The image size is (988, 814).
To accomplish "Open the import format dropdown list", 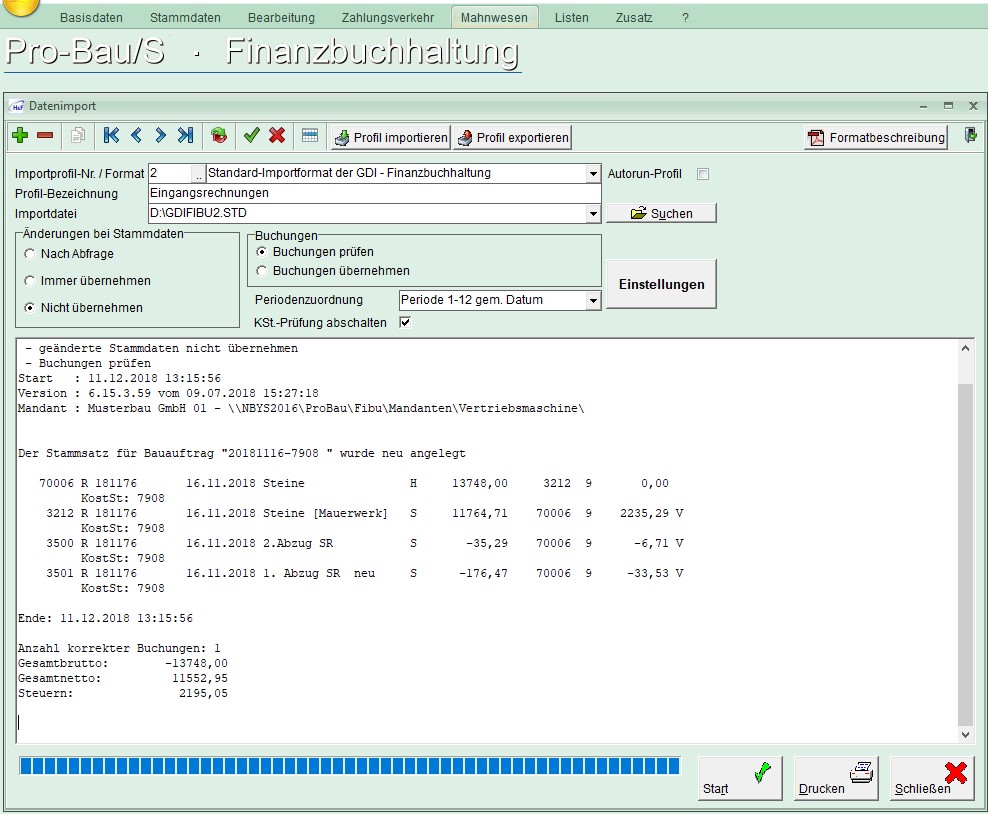I will pos(593,174).
